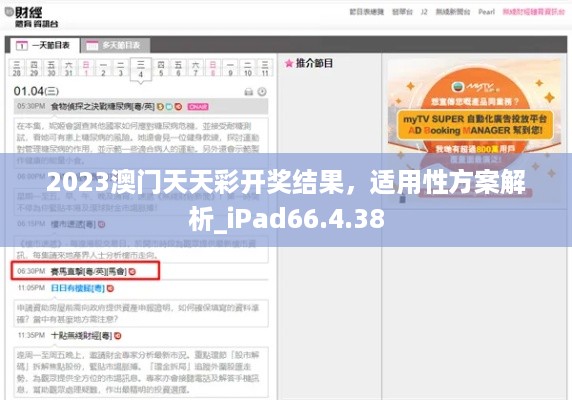Click the red icon beside 樓市速遞

pos(102,224)
